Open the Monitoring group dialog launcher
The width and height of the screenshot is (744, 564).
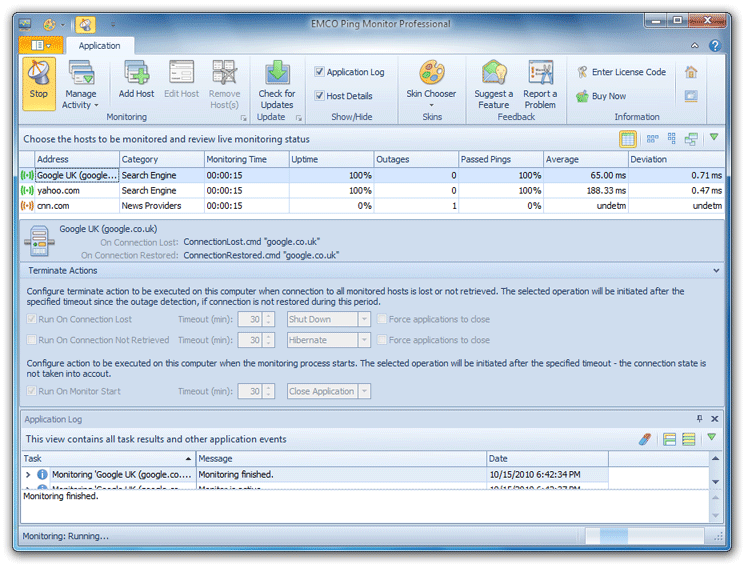(x=243, y=118)
